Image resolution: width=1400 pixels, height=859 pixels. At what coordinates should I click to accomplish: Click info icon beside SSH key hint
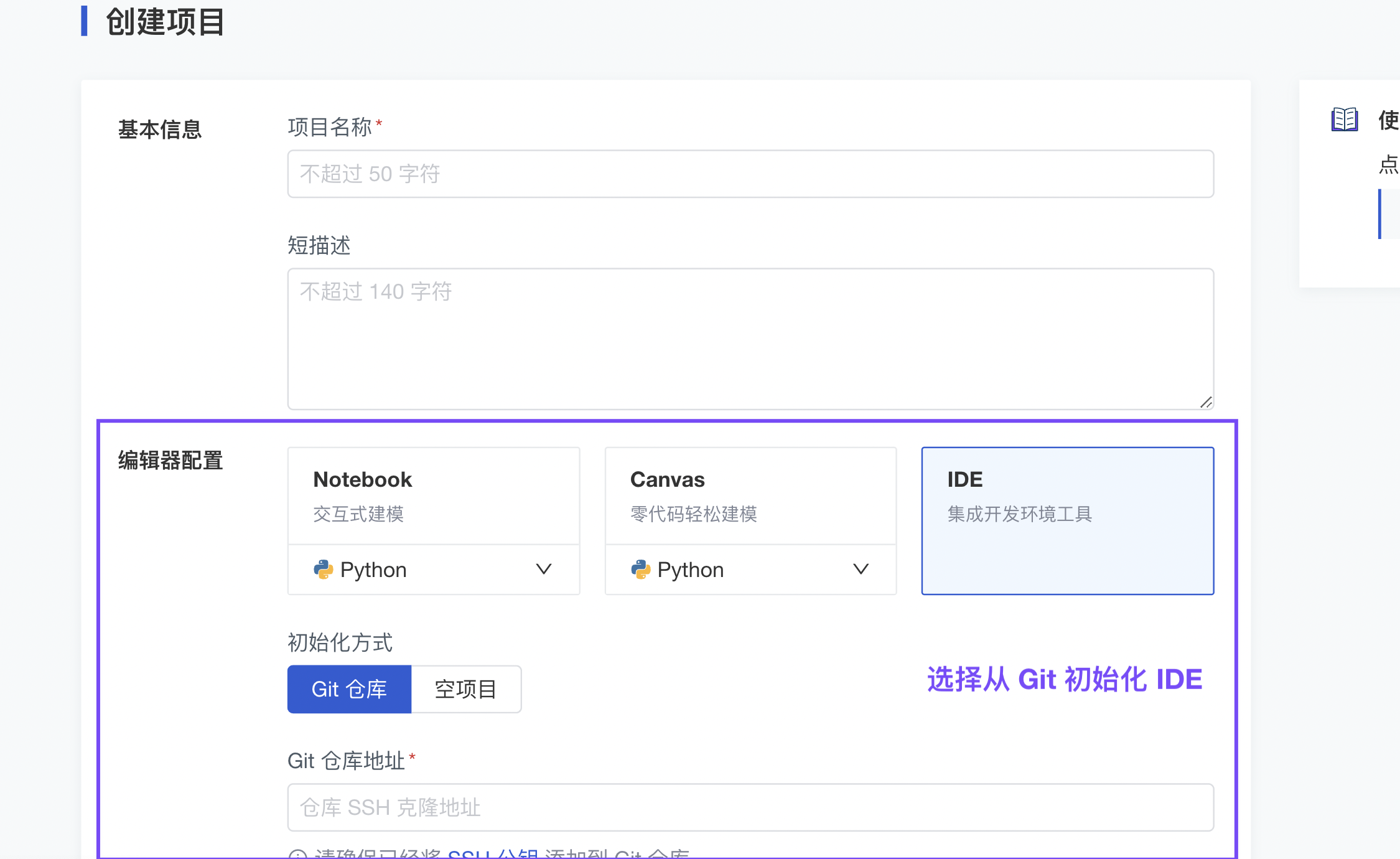coord(298,854)
